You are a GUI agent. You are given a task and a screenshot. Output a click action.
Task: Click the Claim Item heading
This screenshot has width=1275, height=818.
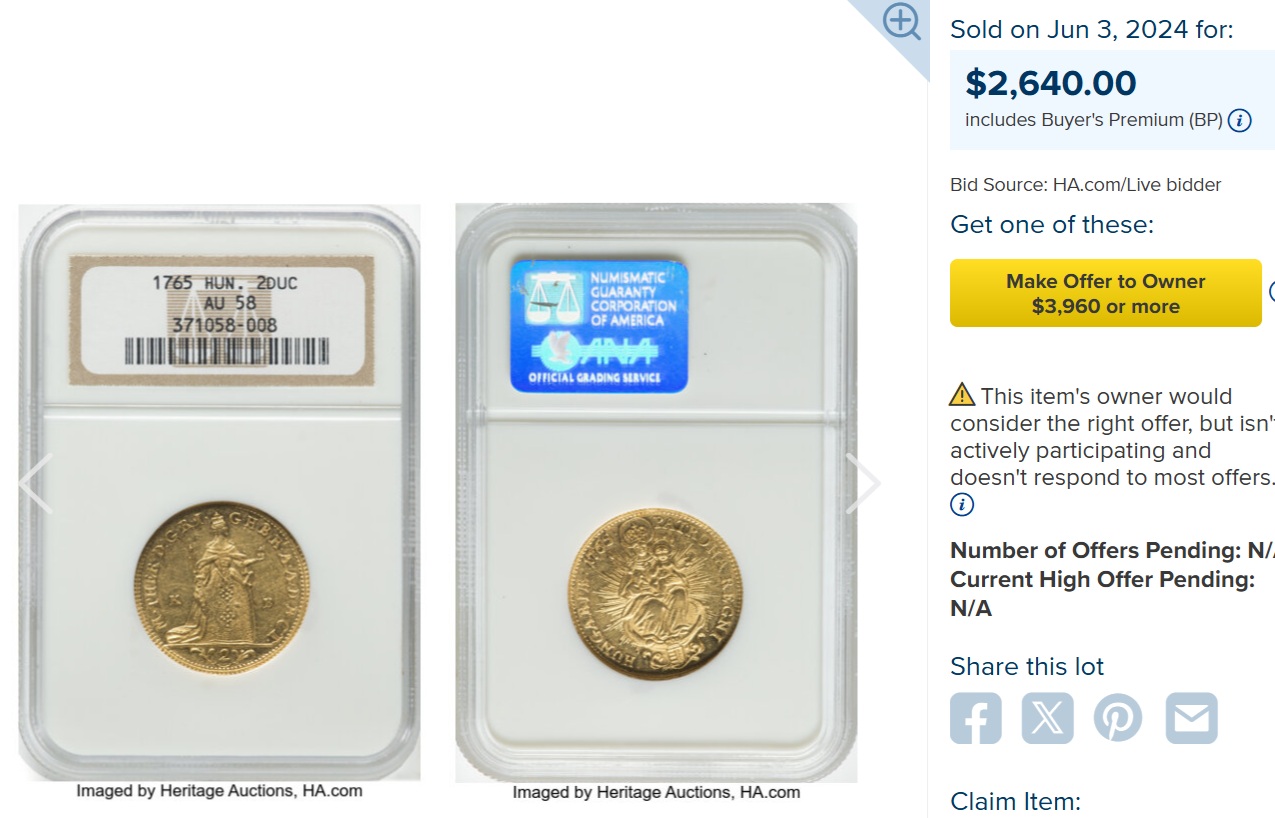(1015, 801)
